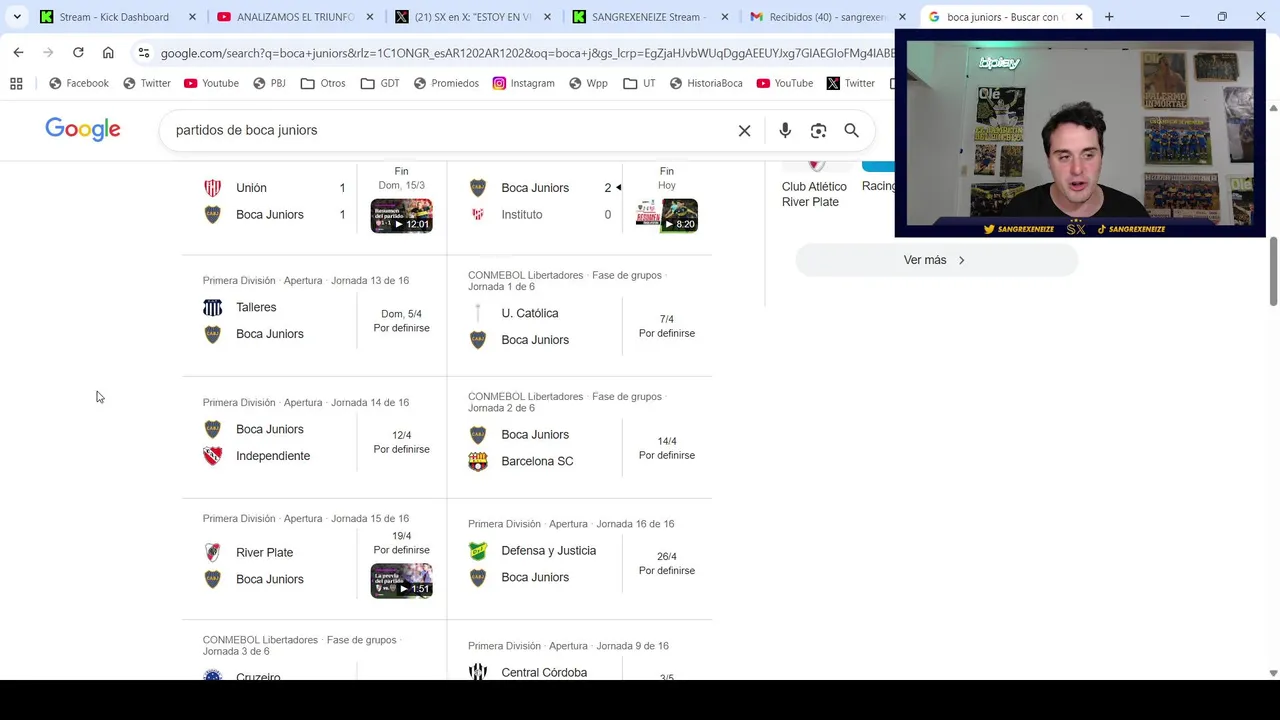Open the Wpp bookmark
Image resolution: width=1280 pixels, height=720 pixels.
(x=587, y=83)
